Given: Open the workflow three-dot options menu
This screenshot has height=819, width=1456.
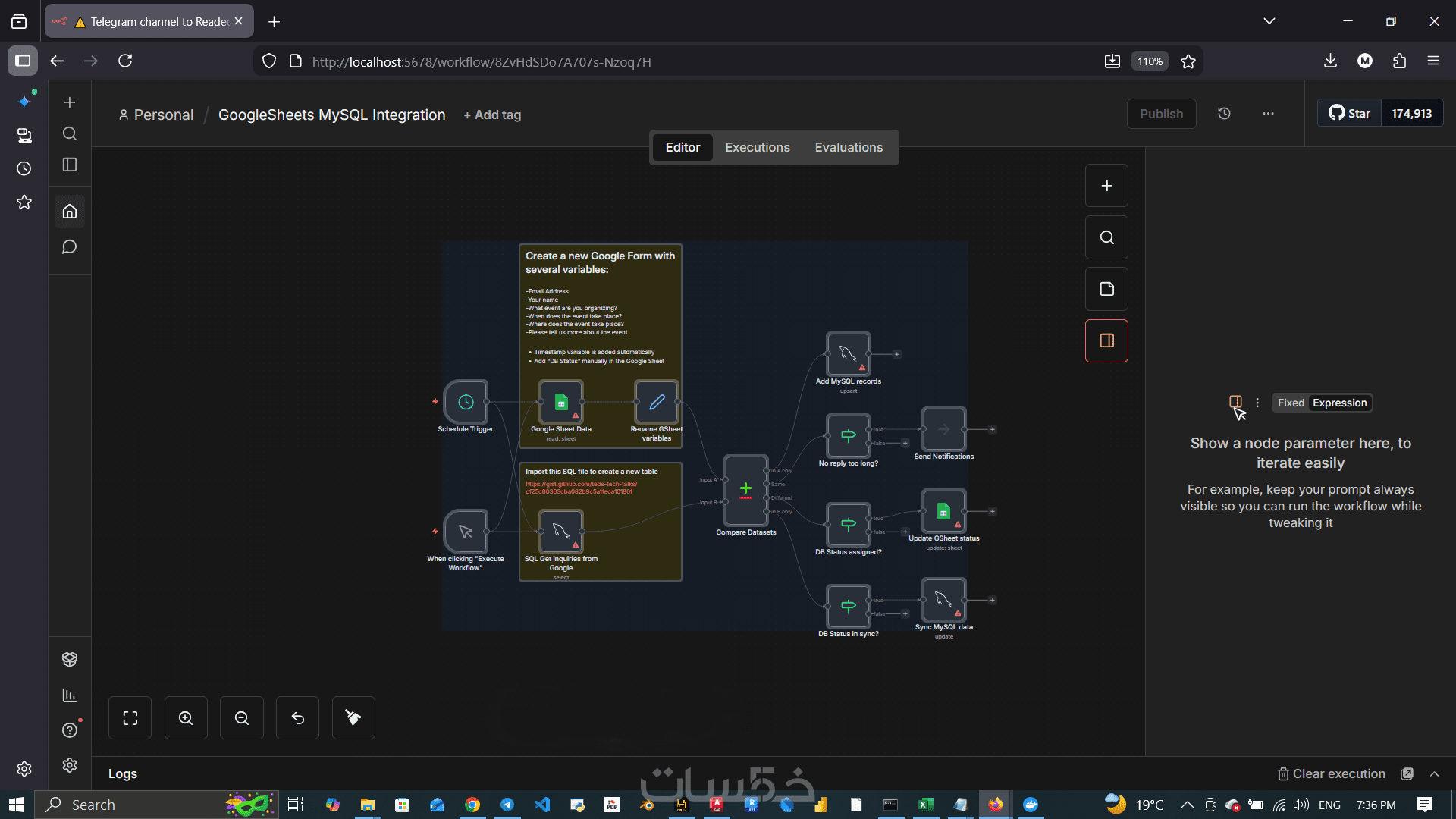Looking at the screenshot, I should point(1268,114).
